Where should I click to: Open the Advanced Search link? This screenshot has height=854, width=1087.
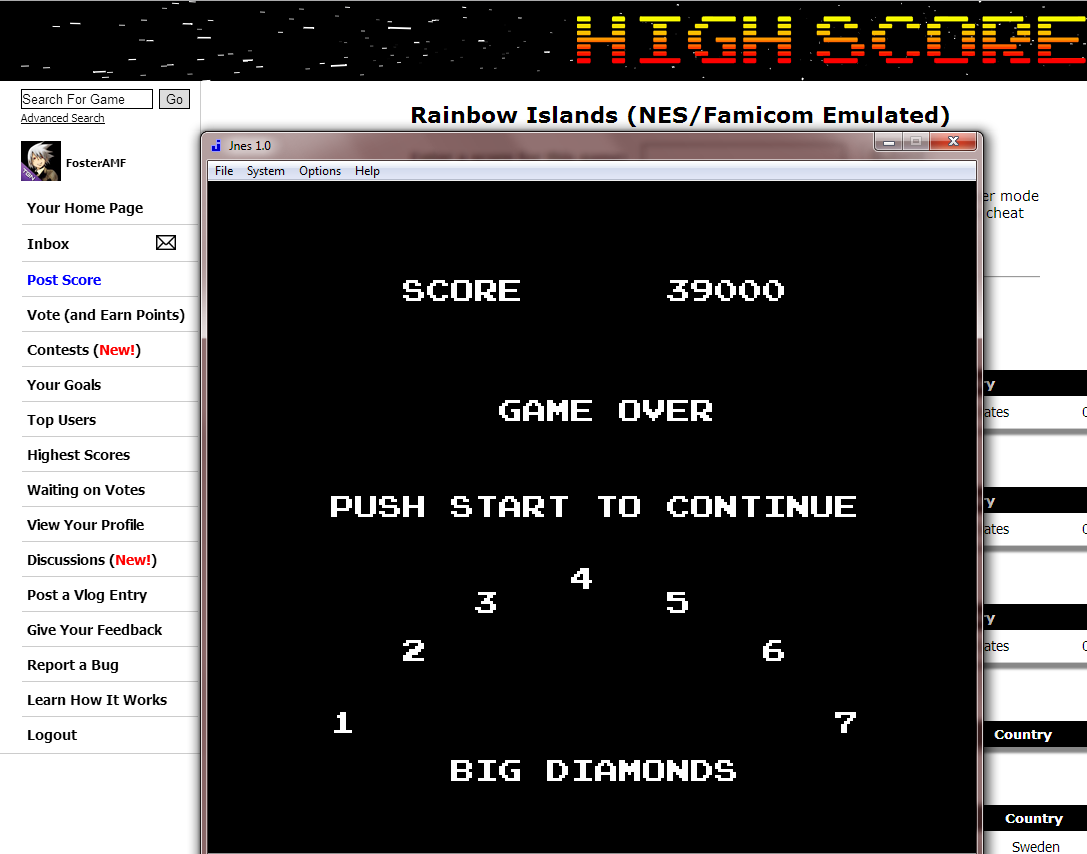(x=62, y=118)
